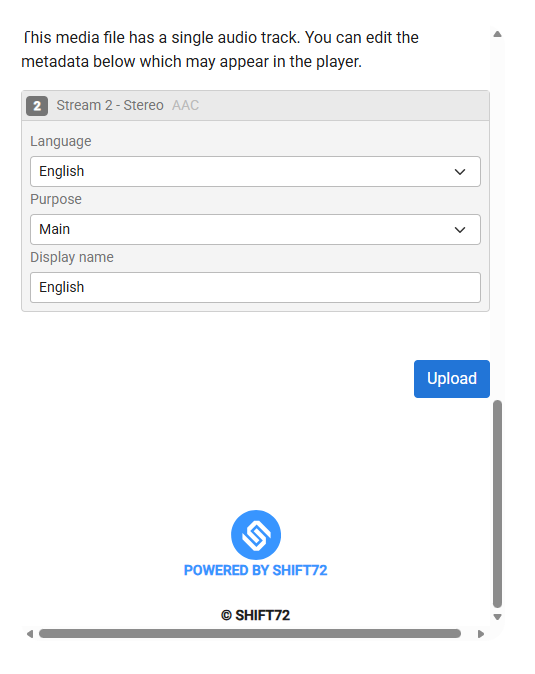Click the Language dropdown chevron arrow

pos(460,172)
